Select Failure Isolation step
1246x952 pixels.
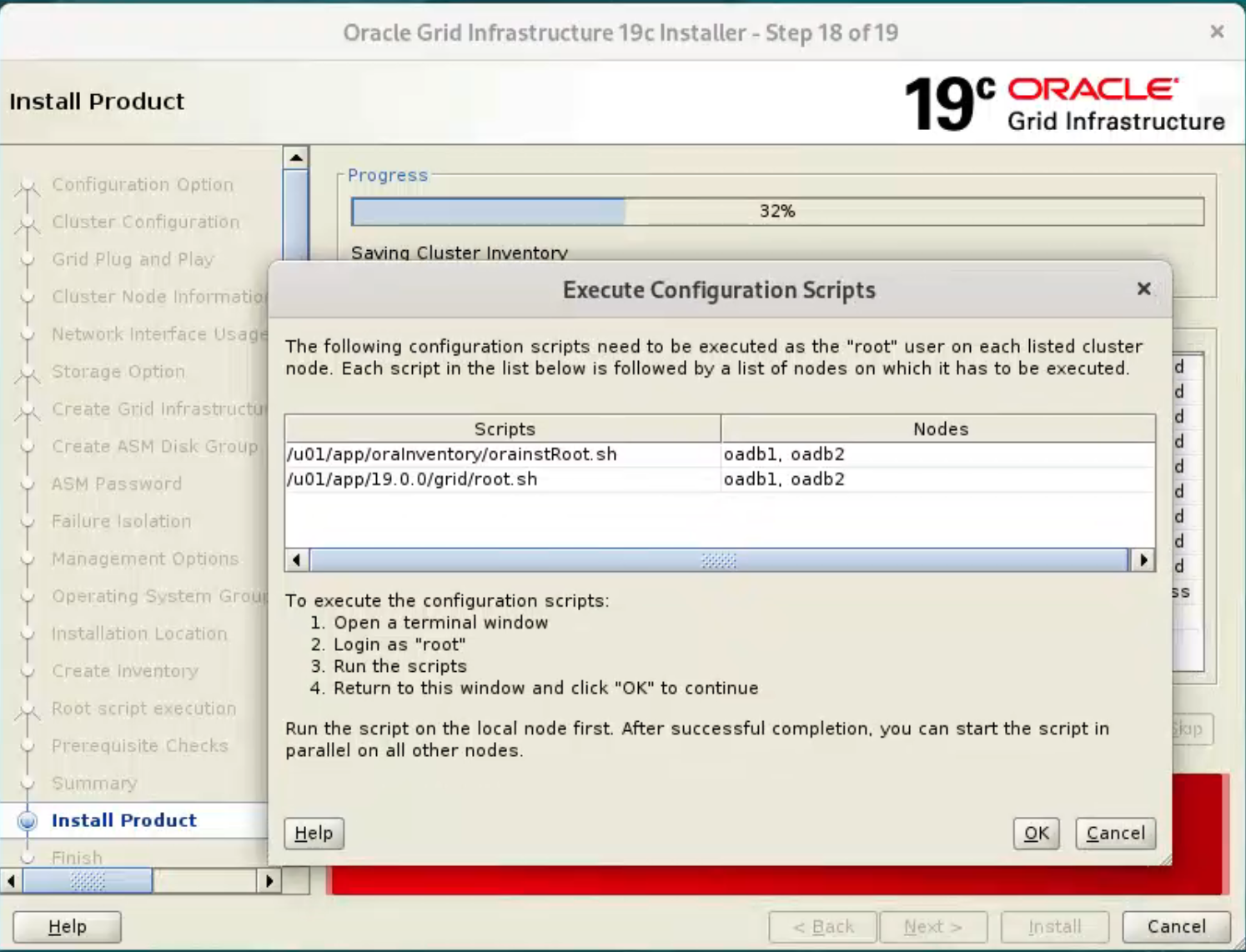click(121, 521)
